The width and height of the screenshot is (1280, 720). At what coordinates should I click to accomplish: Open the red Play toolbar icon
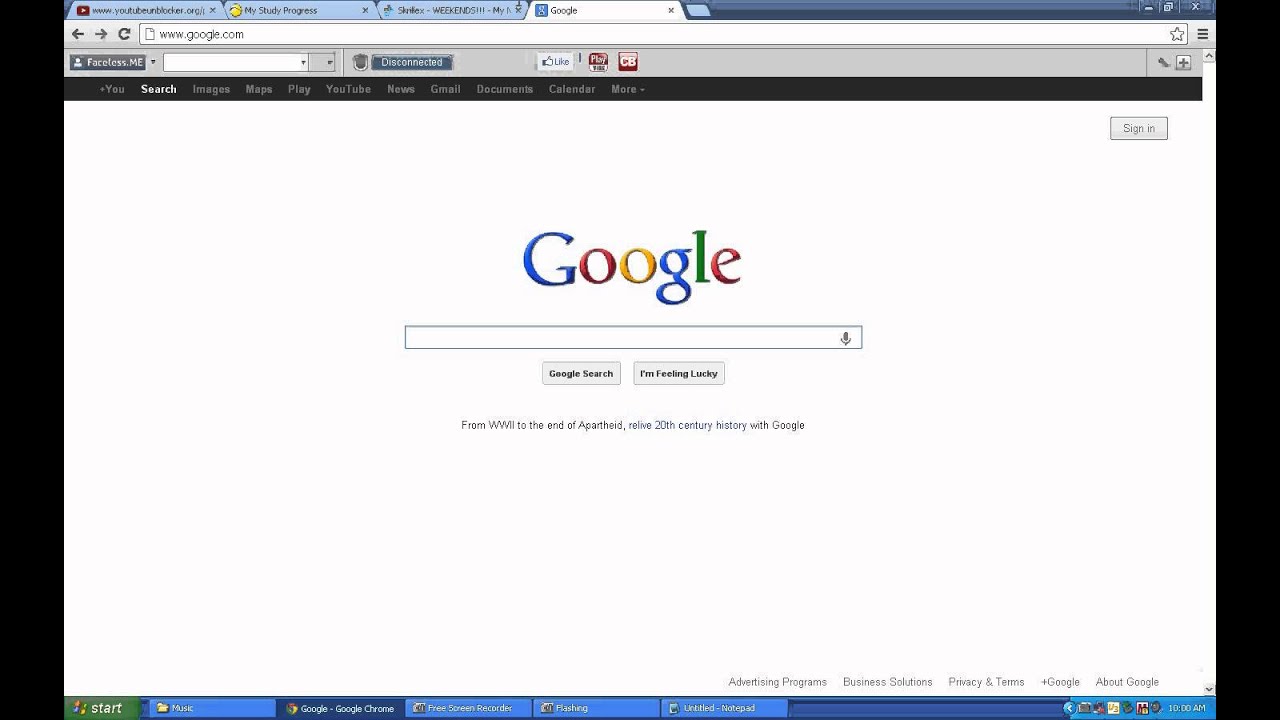point(598,62)
